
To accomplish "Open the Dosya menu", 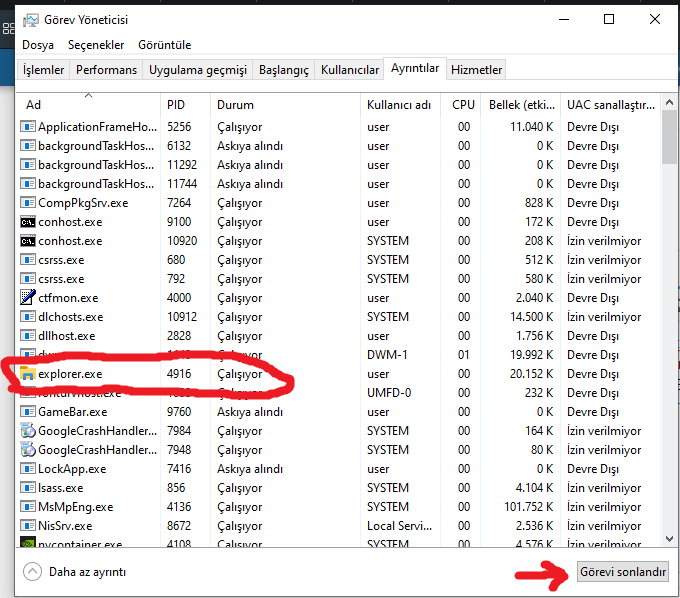I will point(38,45).
